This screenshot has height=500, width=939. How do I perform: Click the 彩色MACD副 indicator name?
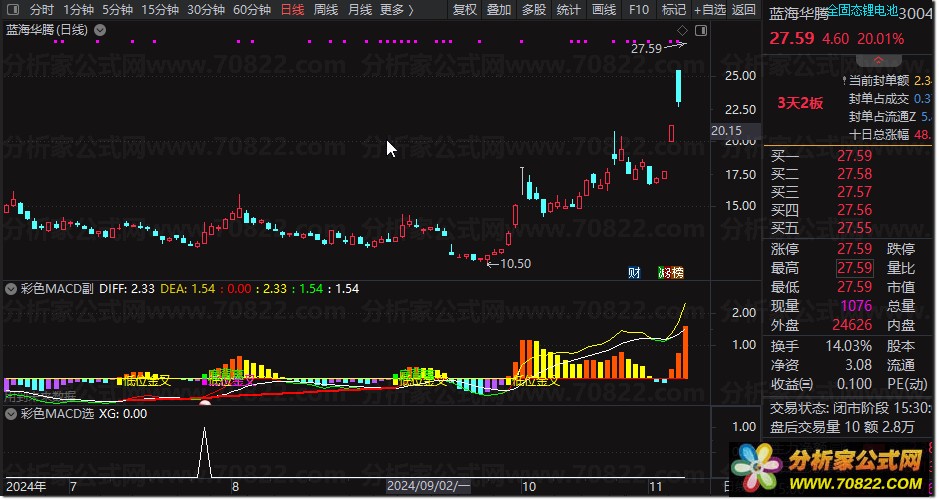[57, 289]
